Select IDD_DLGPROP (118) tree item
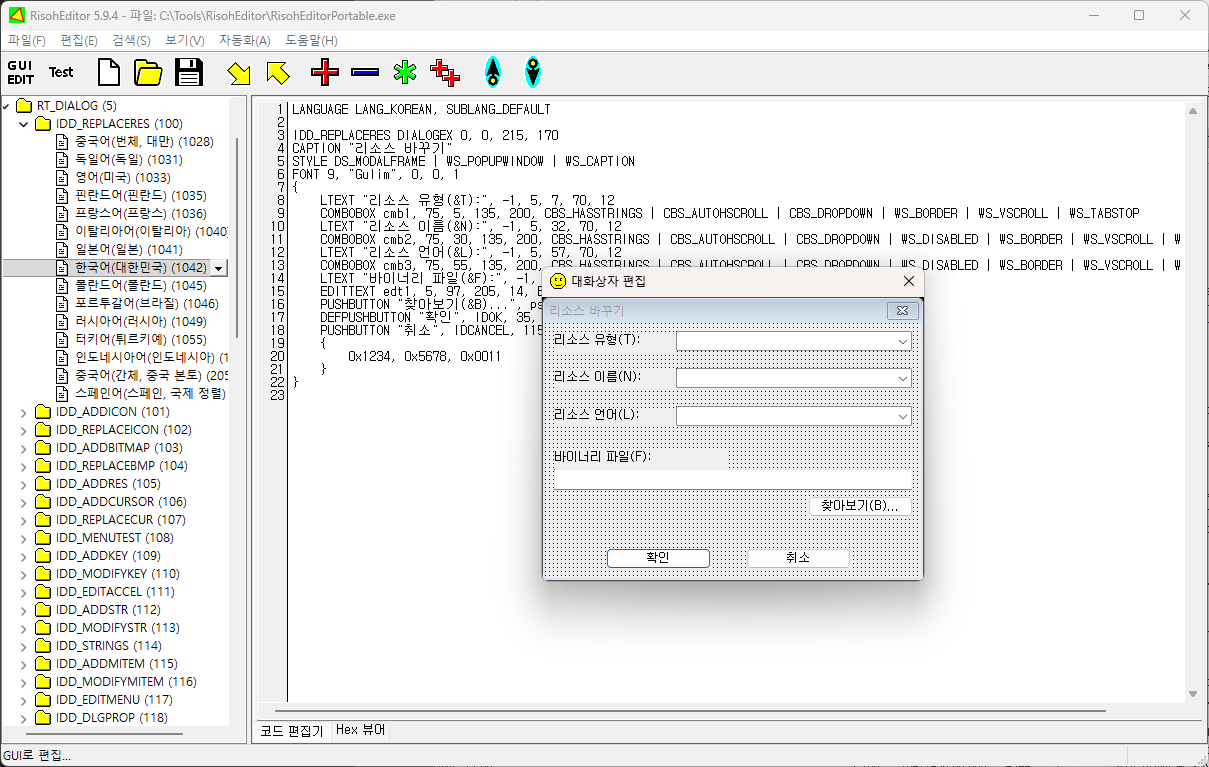Screen dimensions: 1209x767 [x=111, y=718]
